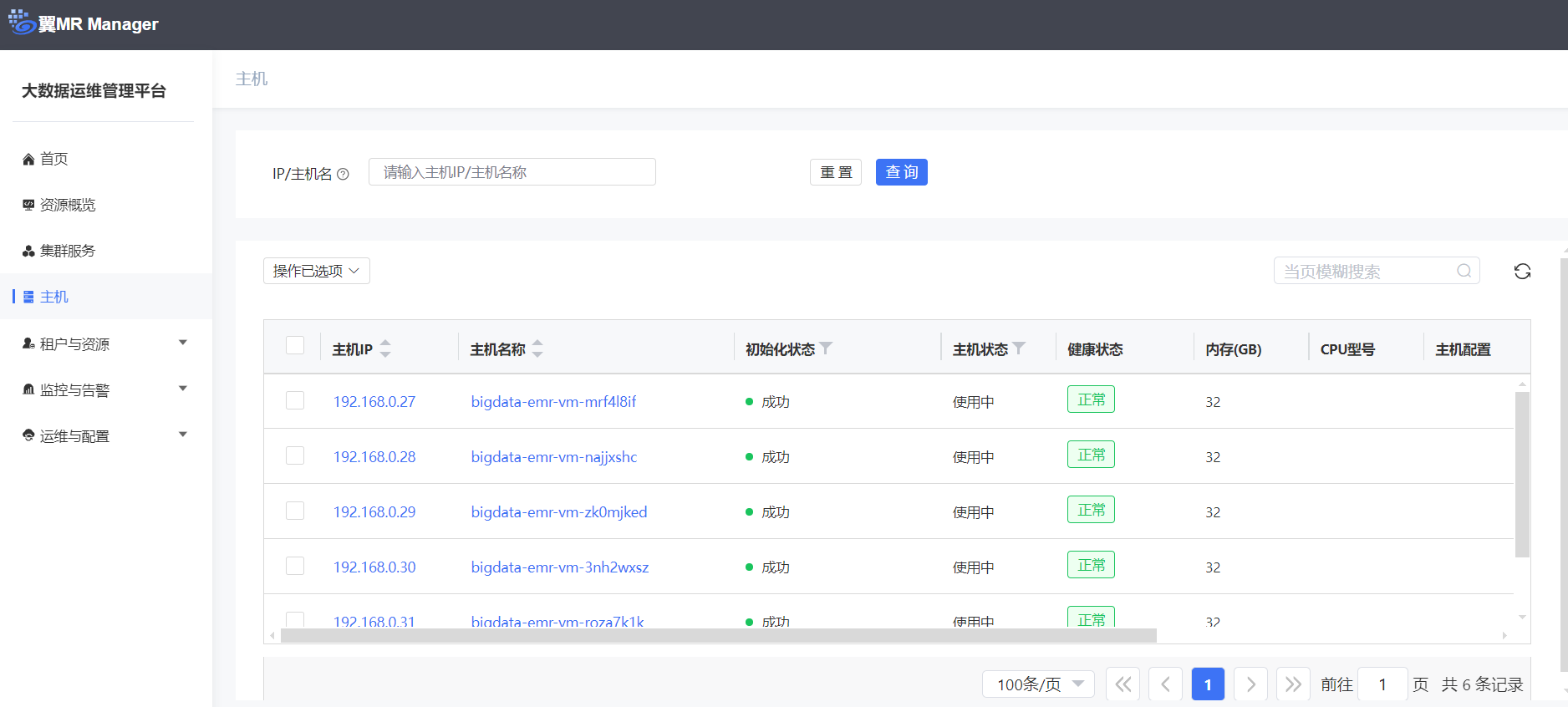The height and width of the screenshot is (707, 1568).
Task: Click the home icon beside 首页
Action: [28, 159]
